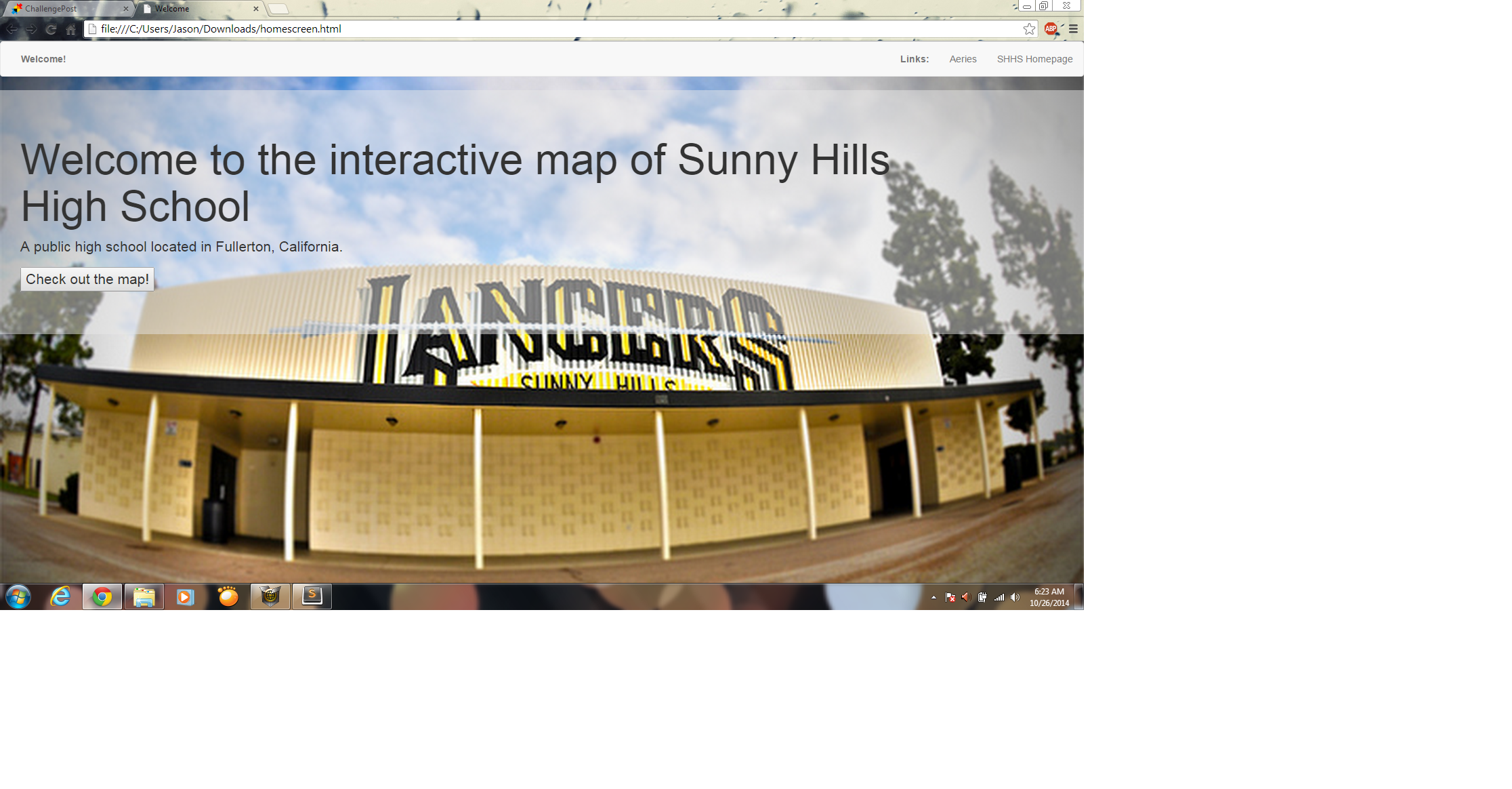Open the Adblock Plus extension icon
The width and height of the screenshot is (1512, 789).
[x=1051, y=28]
